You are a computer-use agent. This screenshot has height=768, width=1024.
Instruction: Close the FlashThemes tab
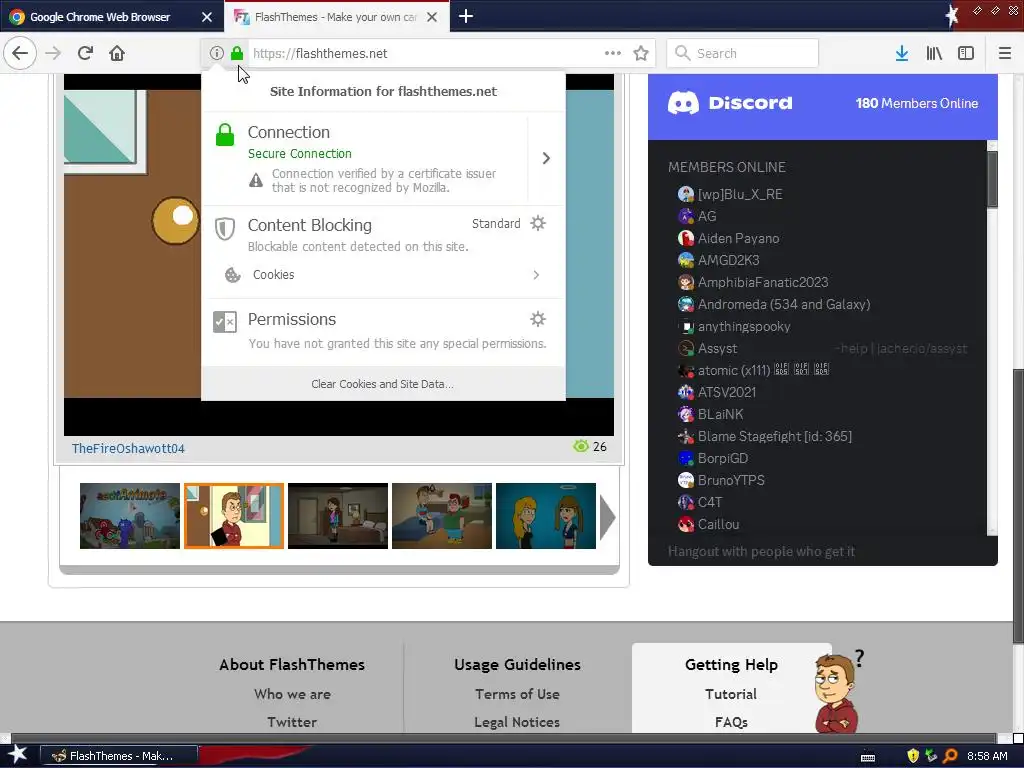click(432, 17)
